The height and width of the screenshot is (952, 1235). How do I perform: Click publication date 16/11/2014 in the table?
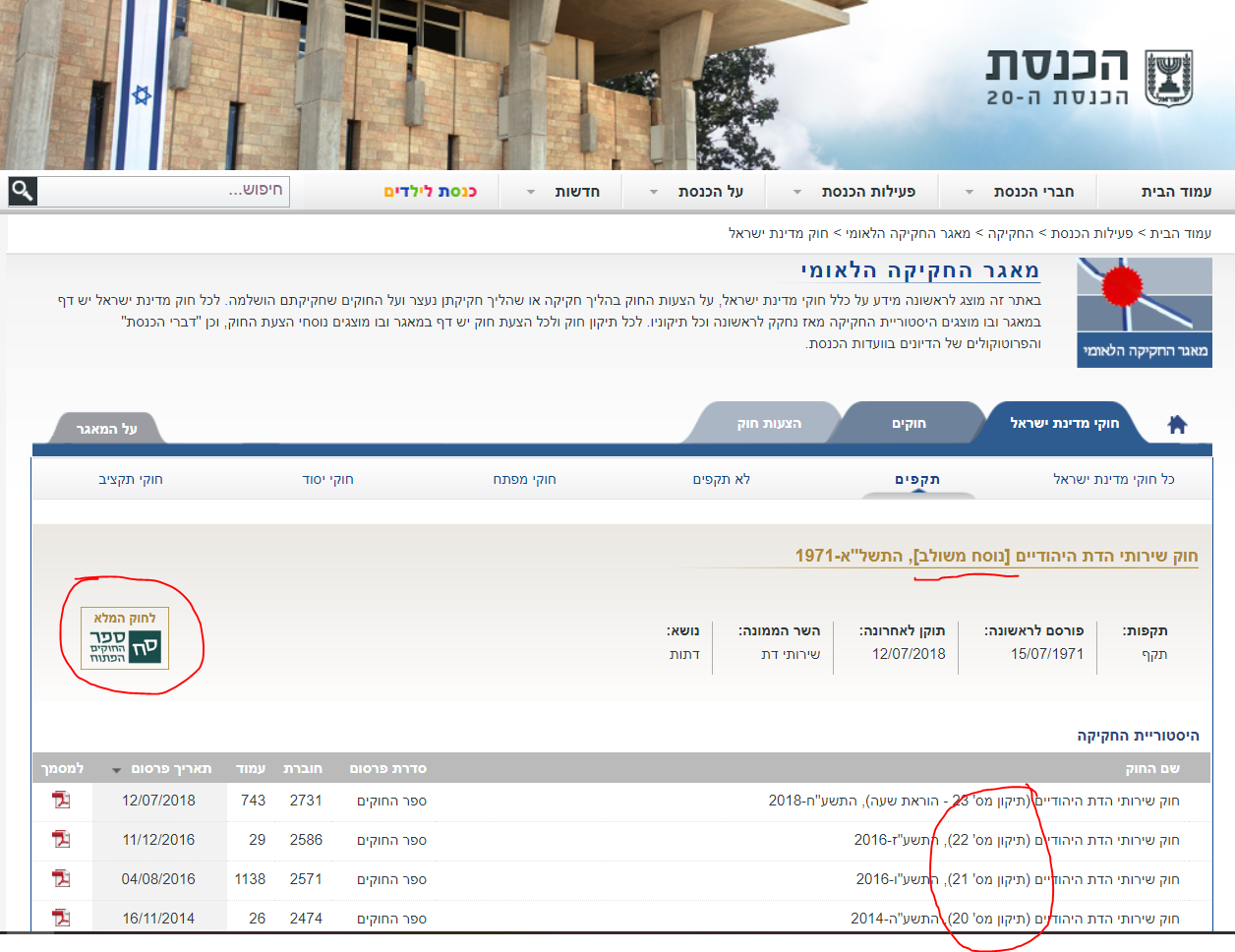click(x=158, y=919)
